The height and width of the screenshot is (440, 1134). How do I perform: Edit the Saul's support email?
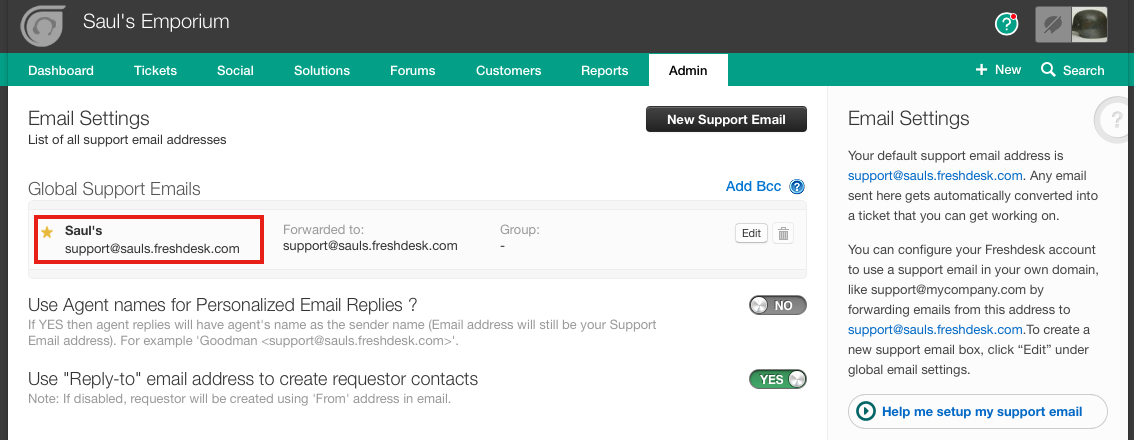click(751, 233)
